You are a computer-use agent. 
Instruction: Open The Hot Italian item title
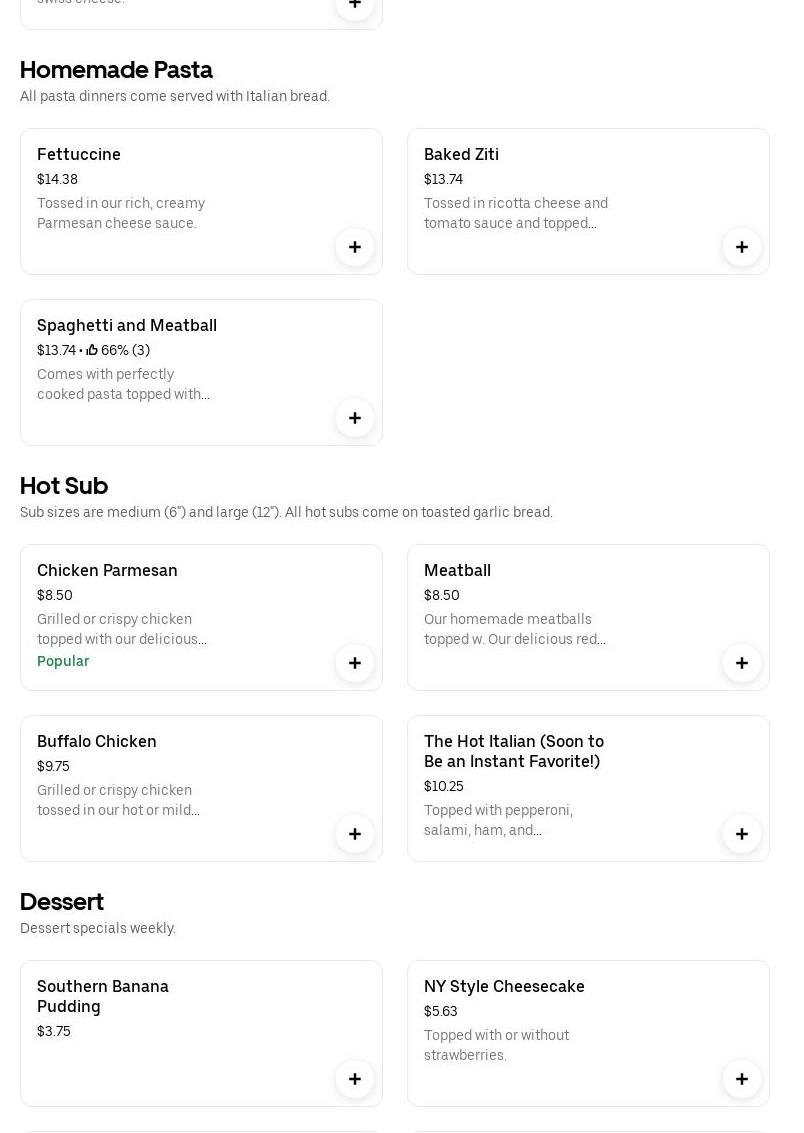click(514, 751)
